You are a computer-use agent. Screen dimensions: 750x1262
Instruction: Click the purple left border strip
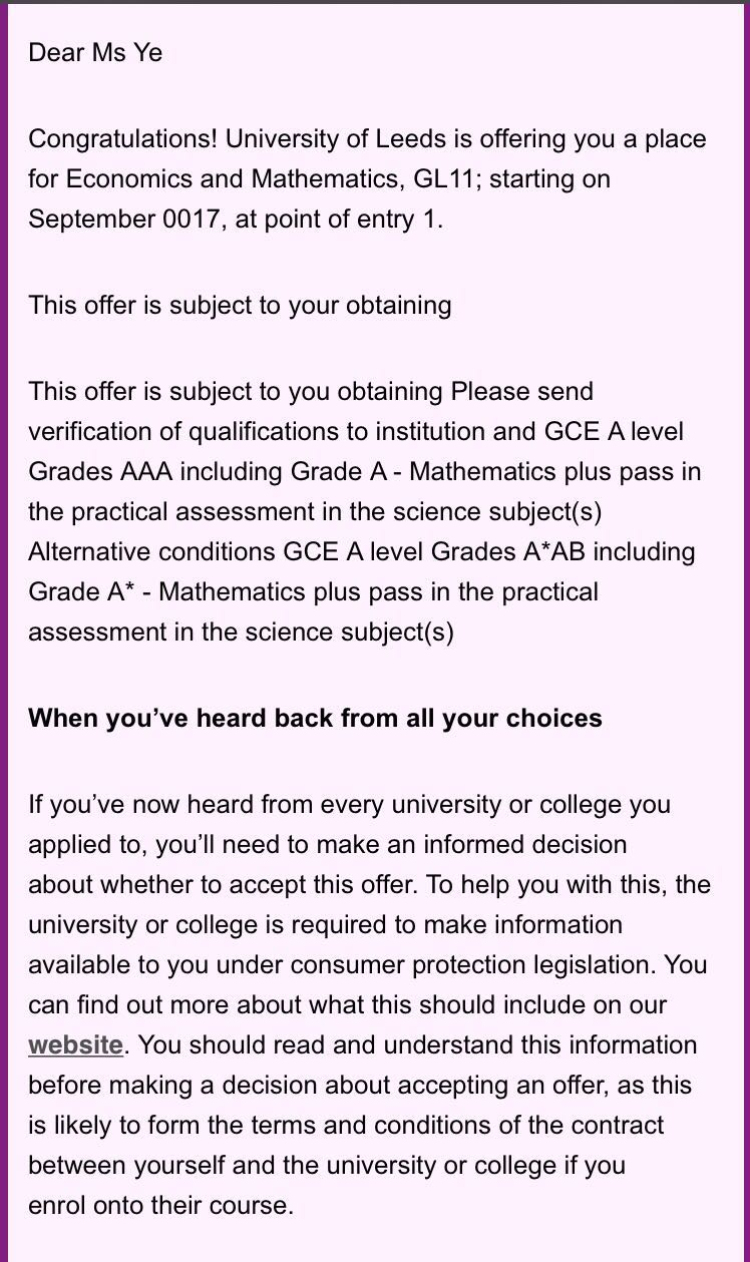[x=4, y=631]
